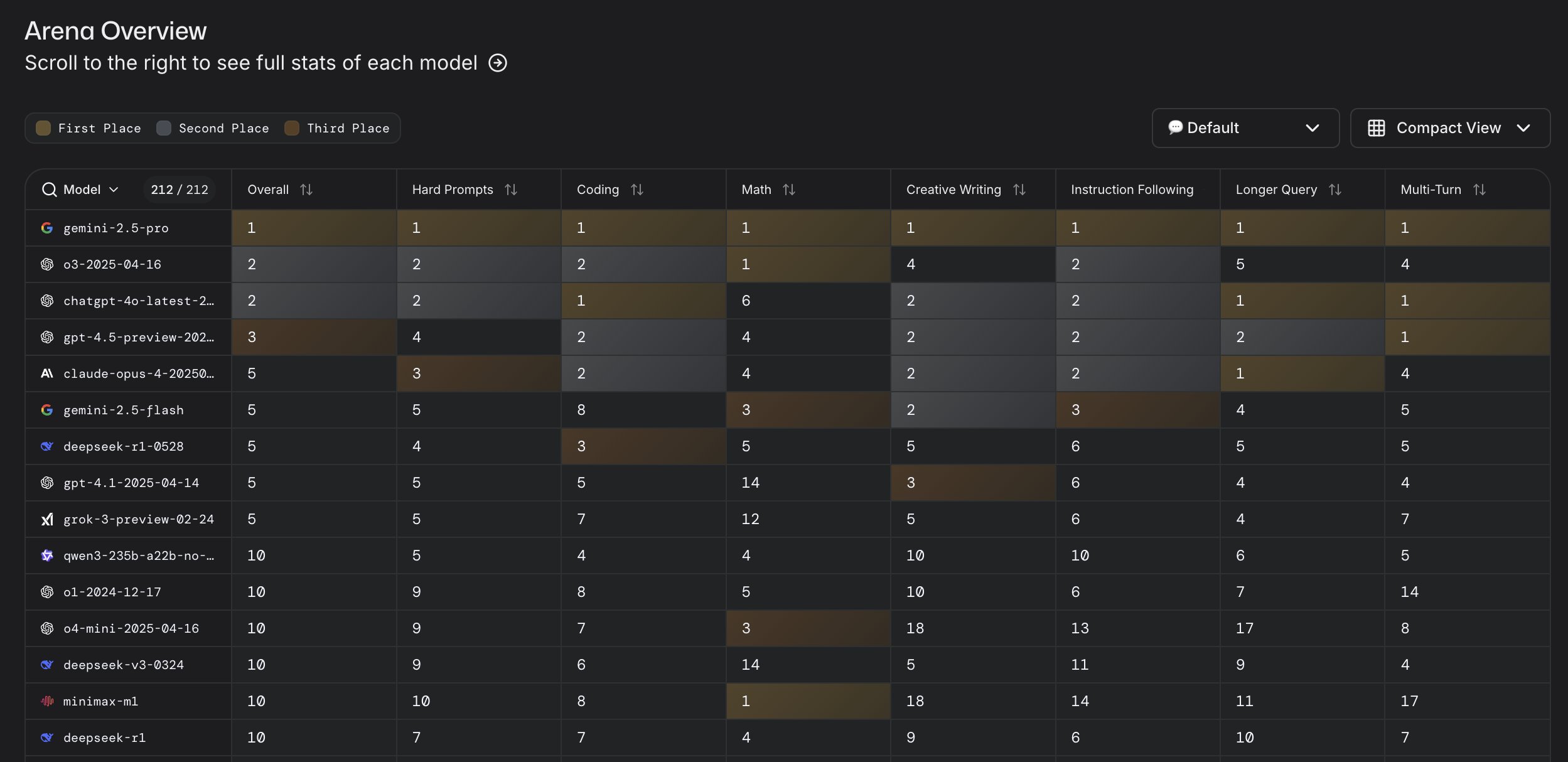Click the circled arrow icon beside scroll hint
This screenshot has width=1568, height=762.
coord(498,63)
